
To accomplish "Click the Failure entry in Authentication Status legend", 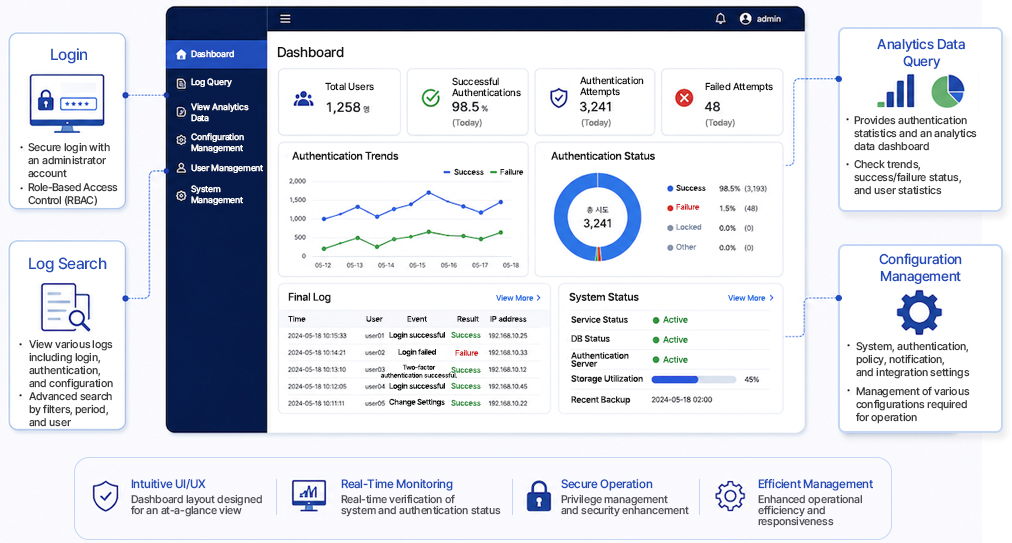I will [x=683, y=207].
